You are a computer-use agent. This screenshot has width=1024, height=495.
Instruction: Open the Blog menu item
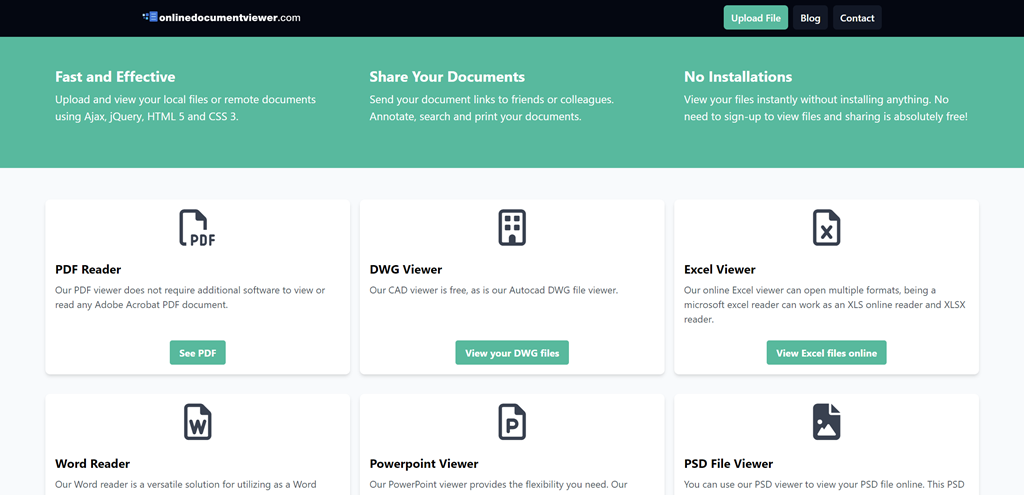coord(810,18)
